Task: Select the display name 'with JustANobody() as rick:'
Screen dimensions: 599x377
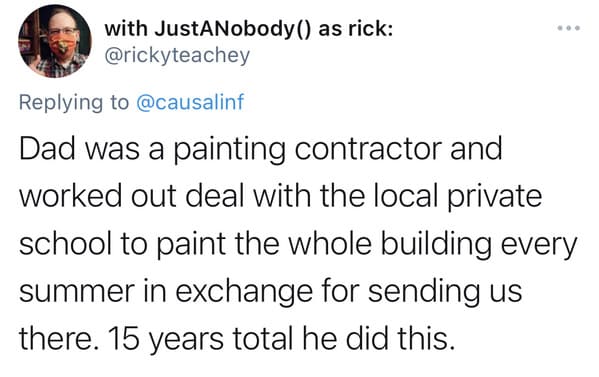Action: click(249, 29)
